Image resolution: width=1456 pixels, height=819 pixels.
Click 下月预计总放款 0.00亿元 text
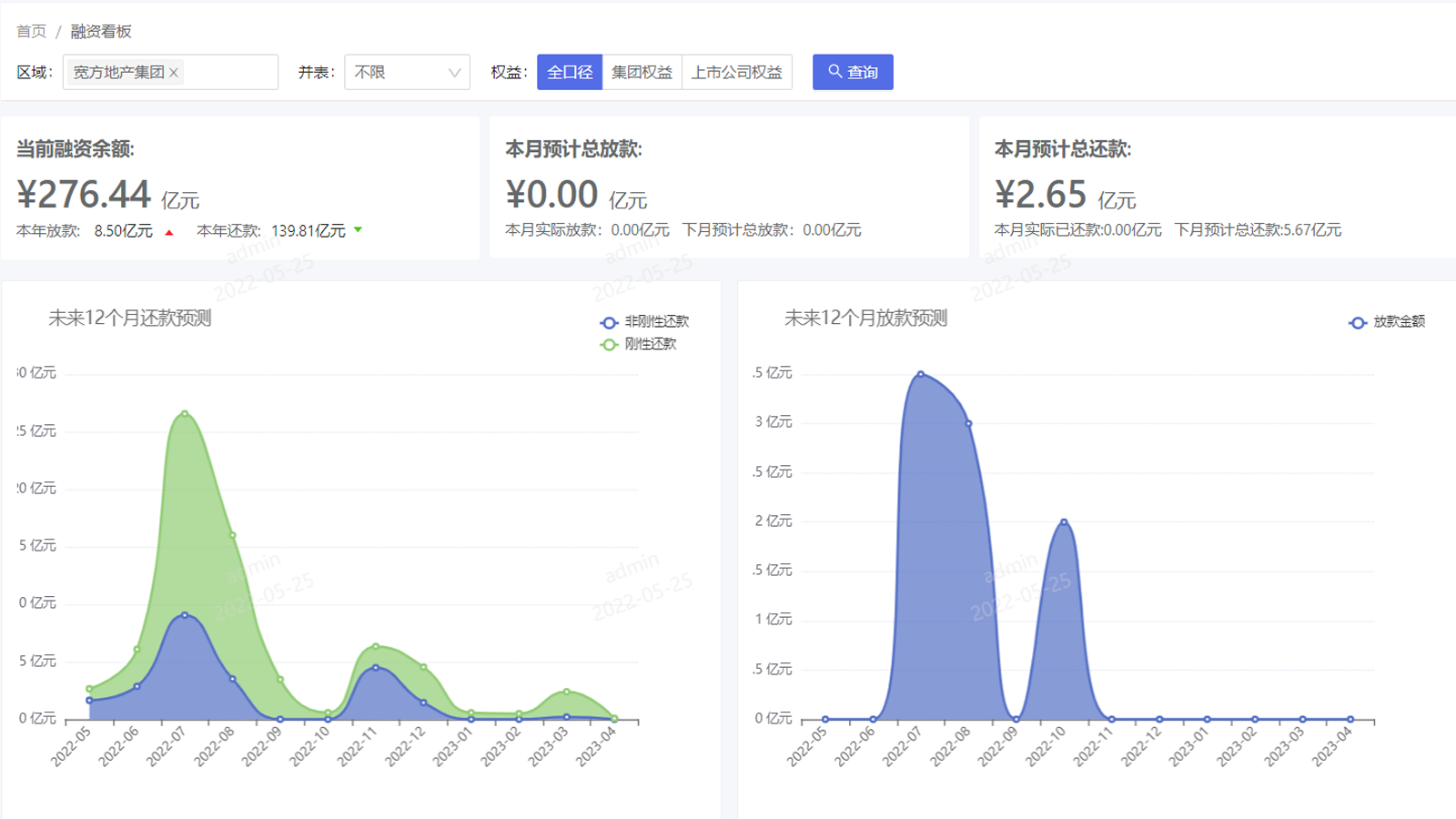click(772, 230)
